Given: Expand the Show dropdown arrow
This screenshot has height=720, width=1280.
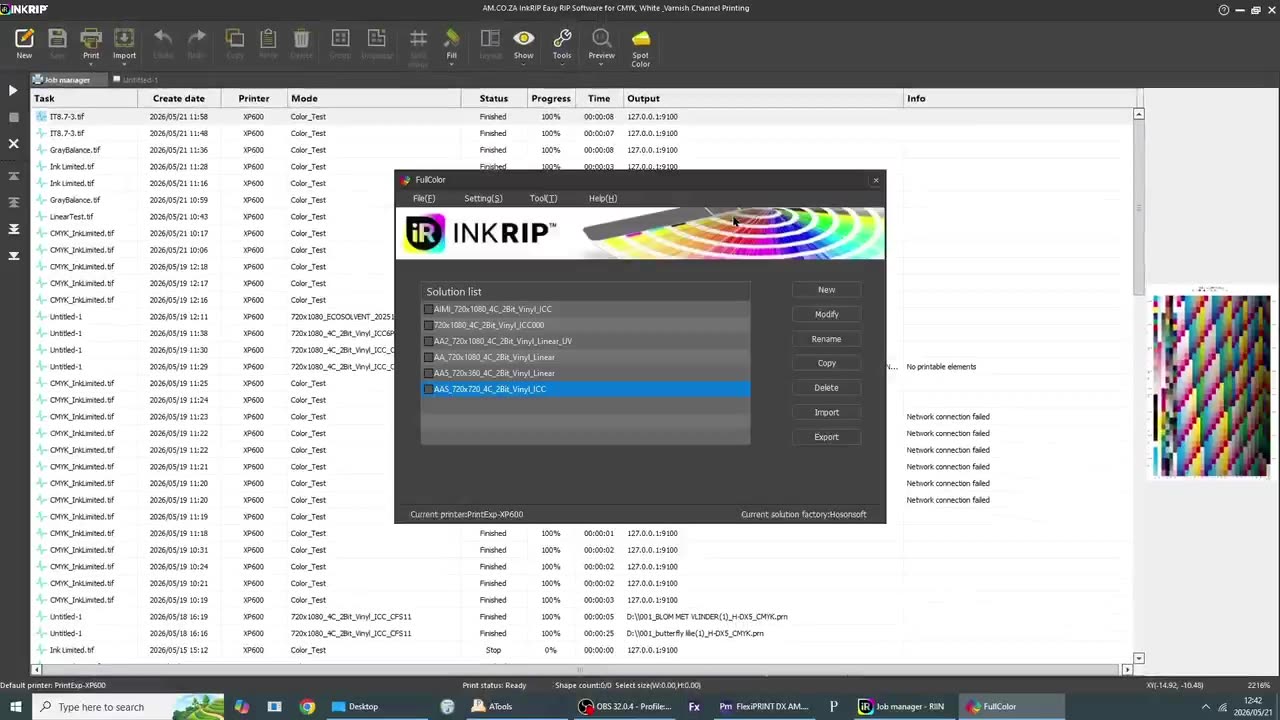Looking at the screenshot, I should tap(523, 65).
